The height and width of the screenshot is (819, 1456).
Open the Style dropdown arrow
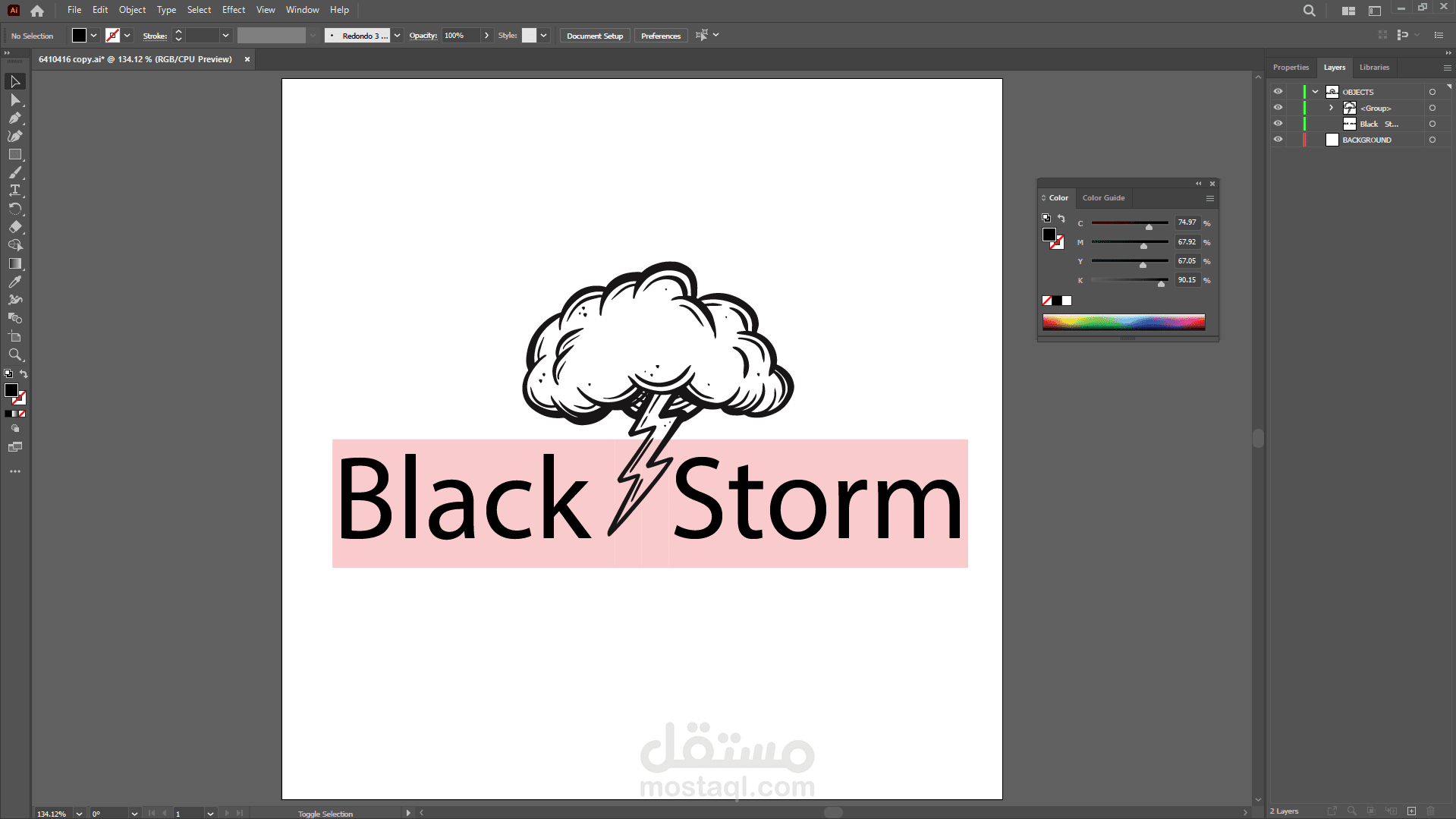click(x=543, y=36)
